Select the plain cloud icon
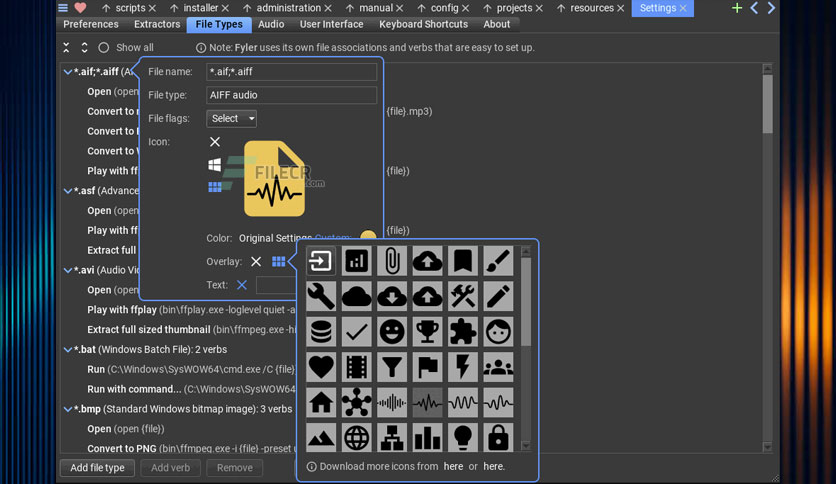This screenshot has height=484, width=836. click(357, 296)
